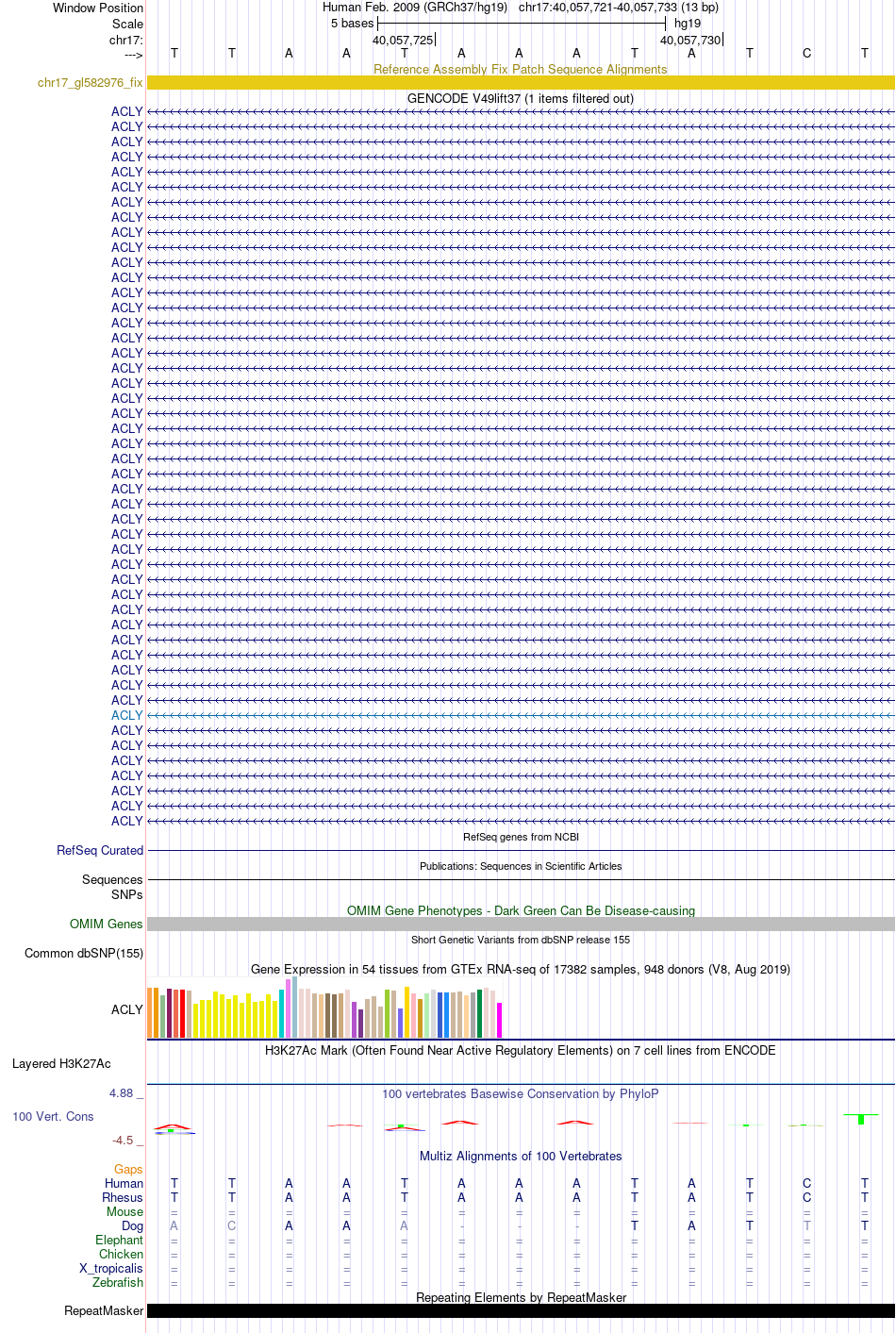Click the Human species label

coord(124,1183)
